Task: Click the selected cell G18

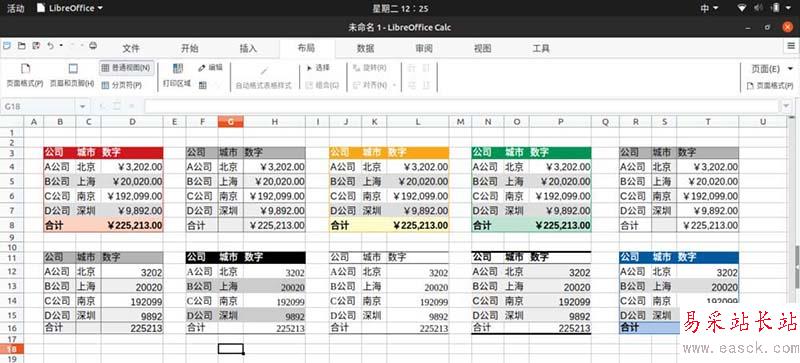Action: [x=231, y=349]
